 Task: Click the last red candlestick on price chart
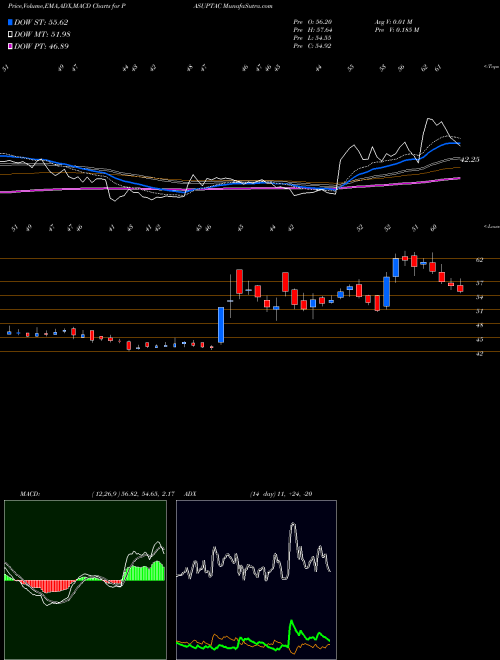coord(460,288)
